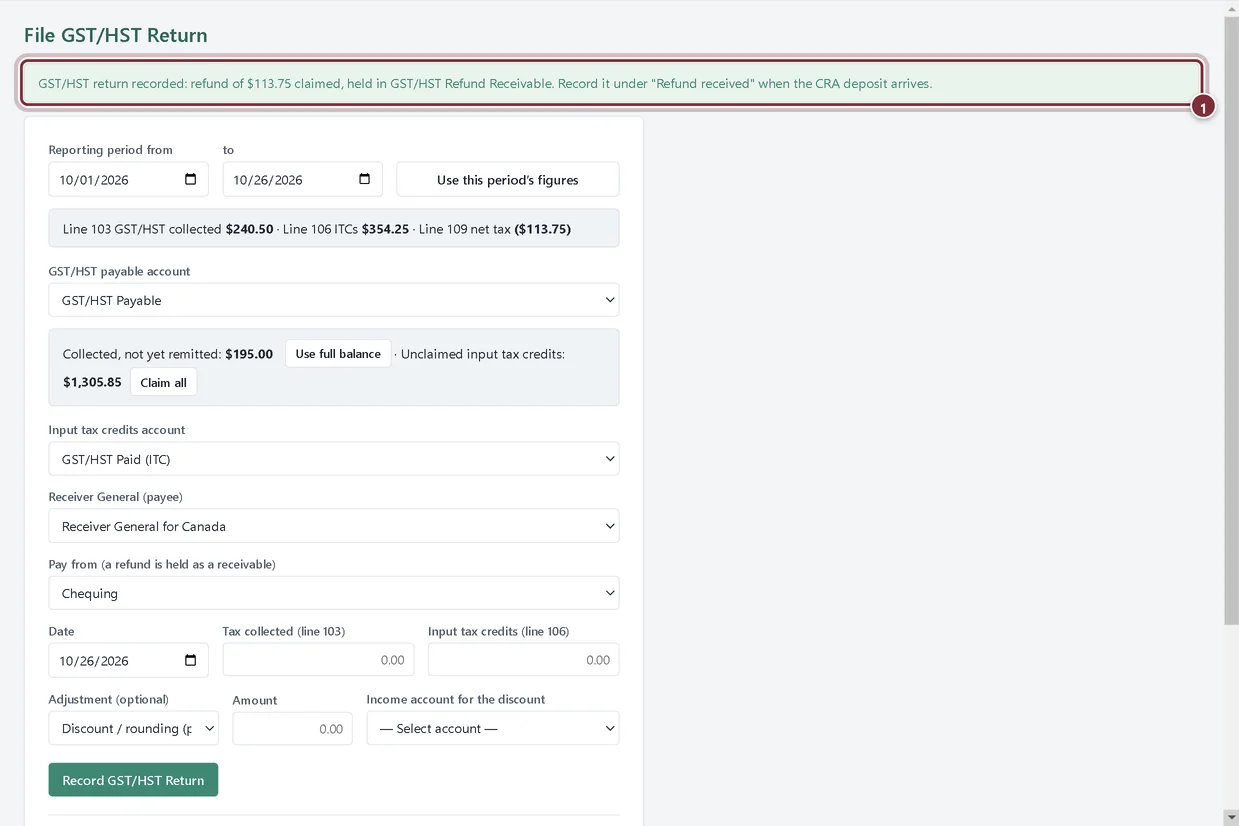The image size is (1239, 826).
Task: Click Line 103 GST/HST collected $240.50 text
Action: tap(168, 229)
